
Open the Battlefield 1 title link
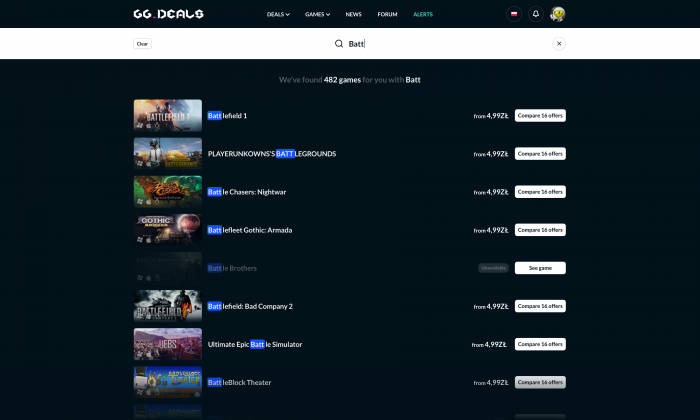click(x=227, y=116)
